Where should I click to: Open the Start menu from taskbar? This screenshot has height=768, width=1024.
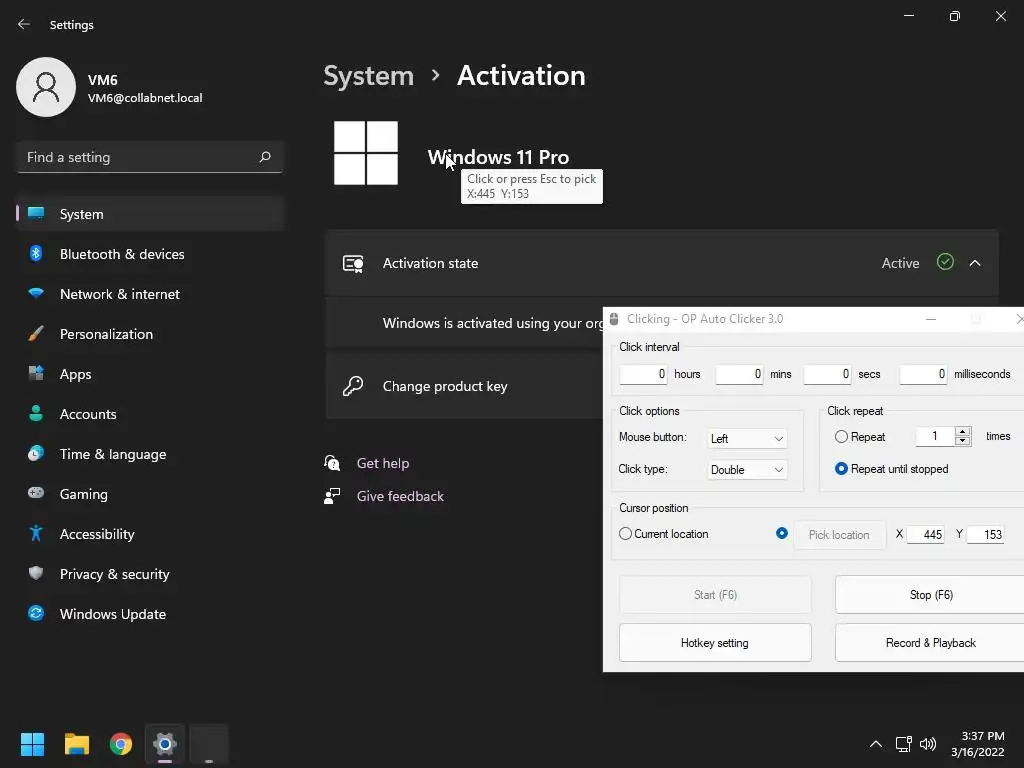pos(32,744)
